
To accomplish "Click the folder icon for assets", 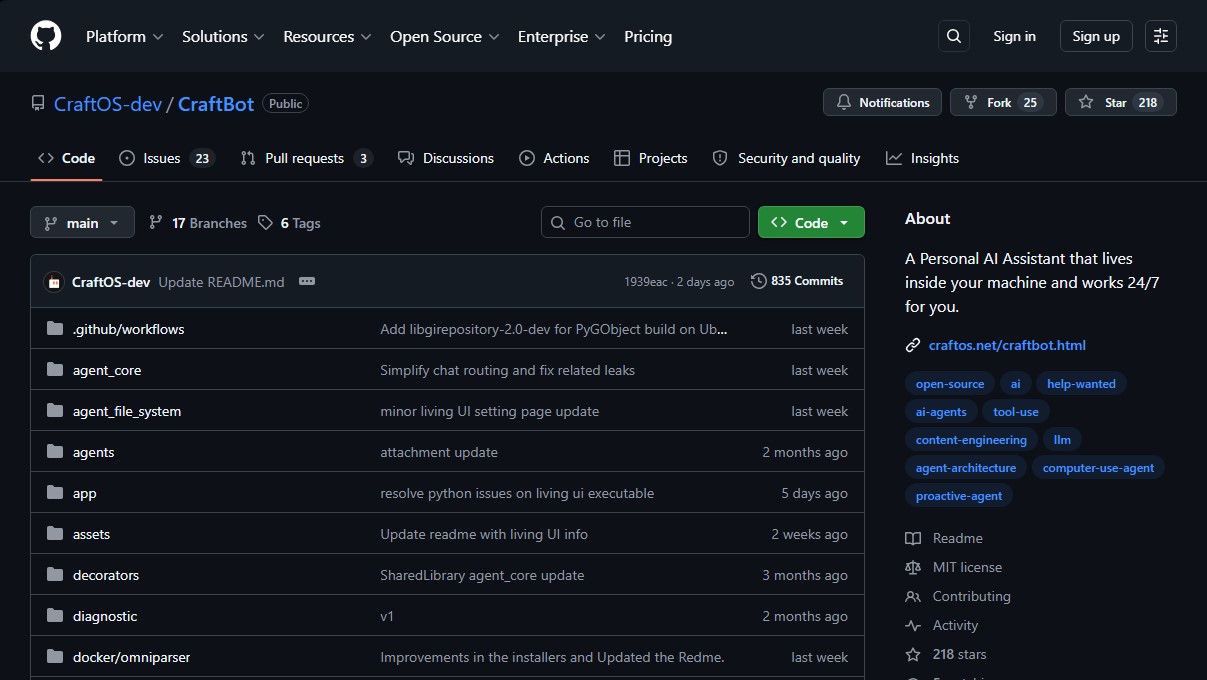I will [x=55, y=534].
